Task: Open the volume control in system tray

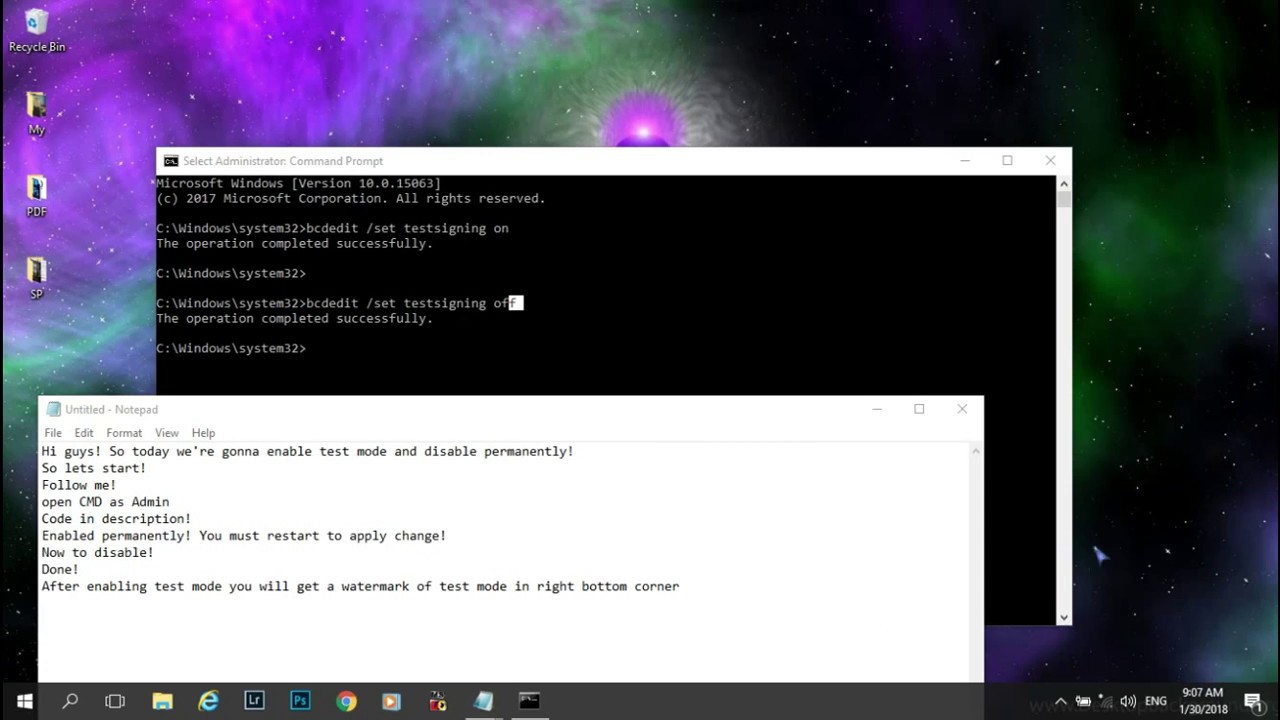Action: click(1128, 701)
